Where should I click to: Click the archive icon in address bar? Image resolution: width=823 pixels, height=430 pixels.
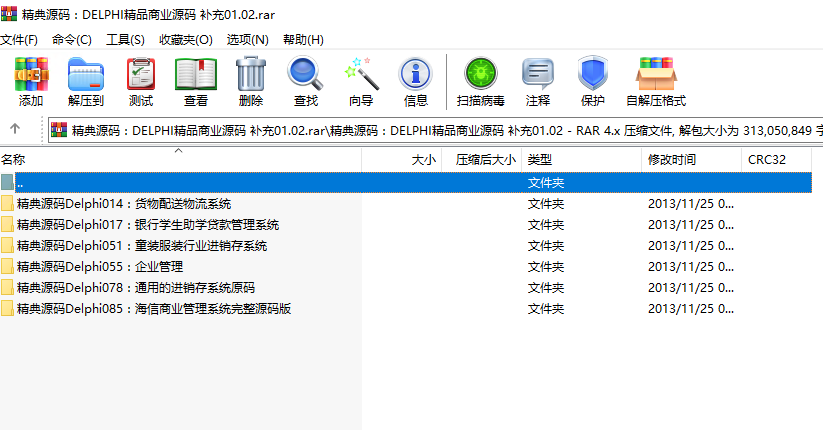point(59,130)
